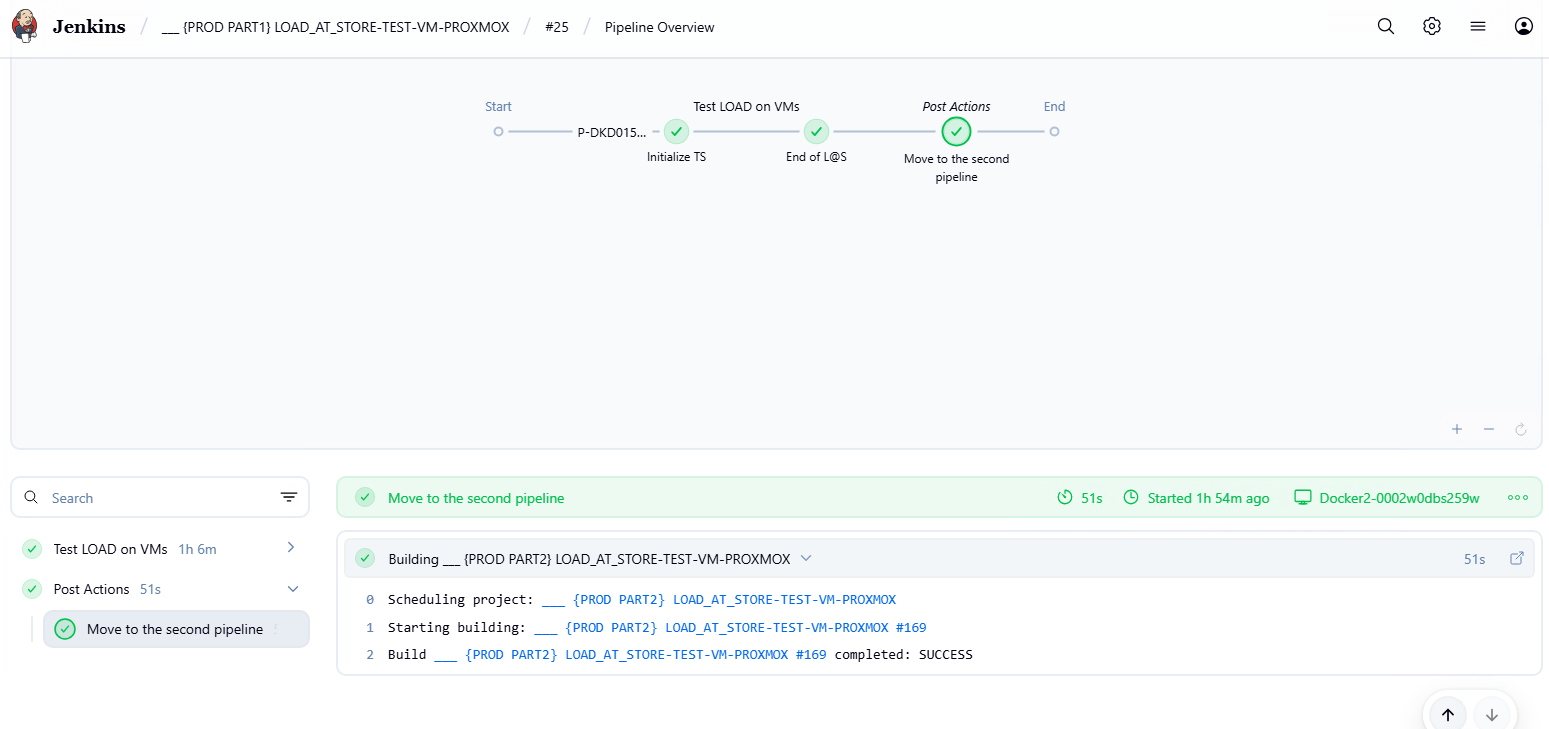
Task: Zoom out the pipeline graph with minus
Action: 1489,429
